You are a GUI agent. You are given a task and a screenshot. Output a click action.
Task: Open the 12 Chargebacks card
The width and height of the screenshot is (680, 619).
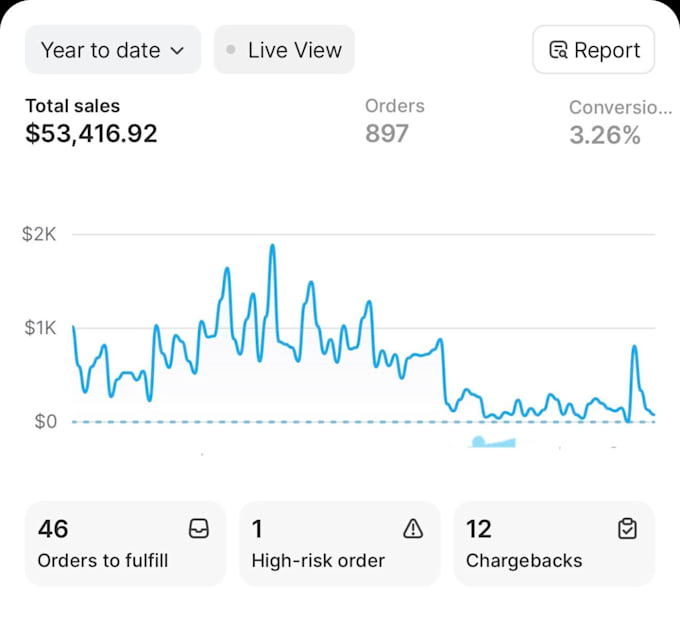click(x=554, y=544)
